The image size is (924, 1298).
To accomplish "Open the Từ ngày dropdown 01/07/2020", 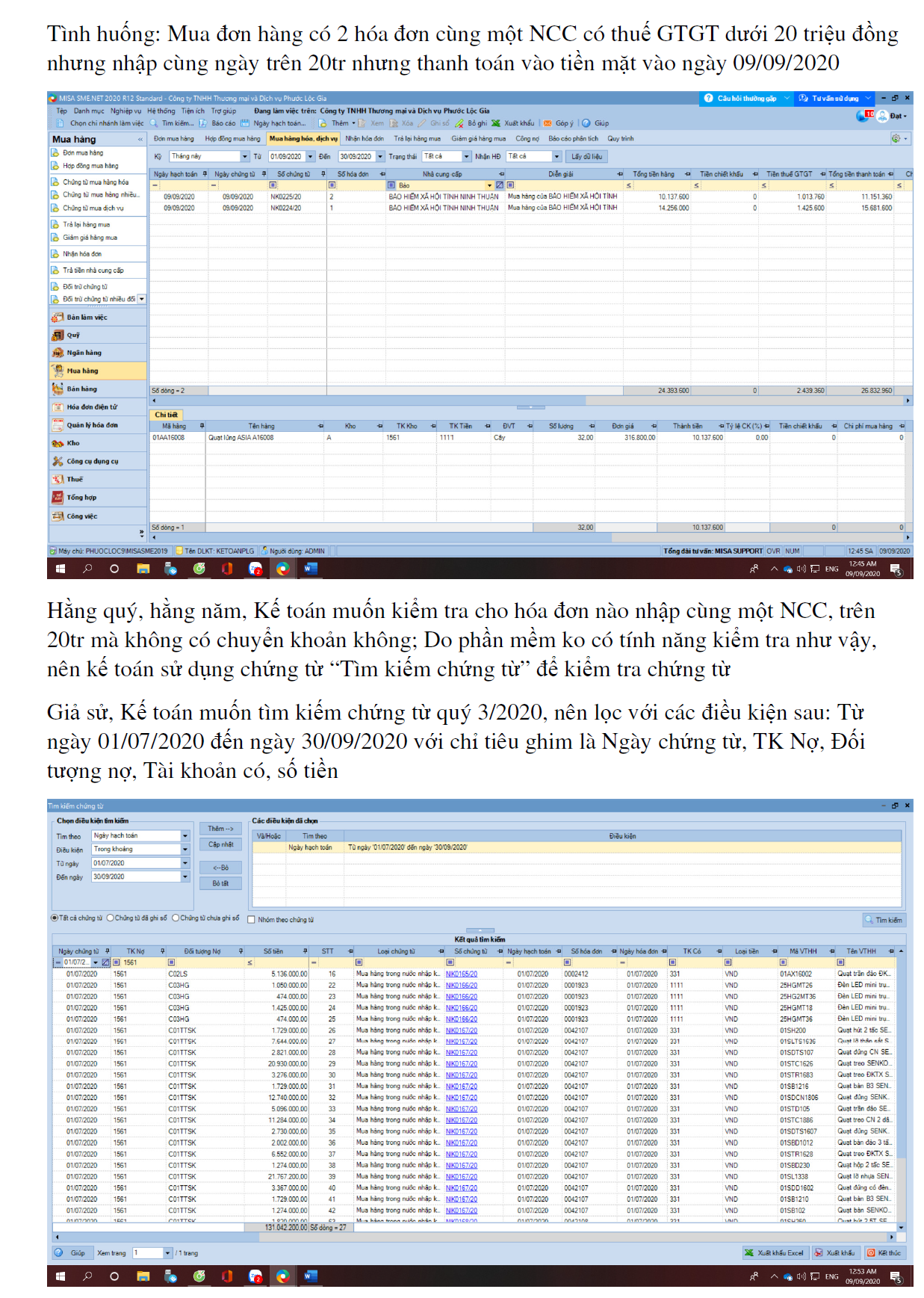I will (185, 863).
